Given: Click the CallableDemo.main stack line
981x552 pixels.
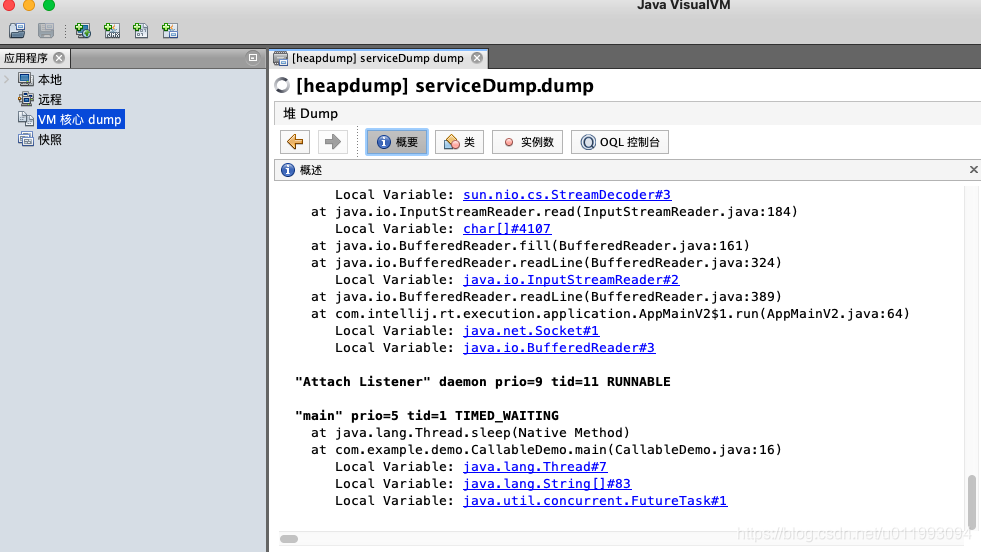Looking at the screenshot, I should pos(546,450).
